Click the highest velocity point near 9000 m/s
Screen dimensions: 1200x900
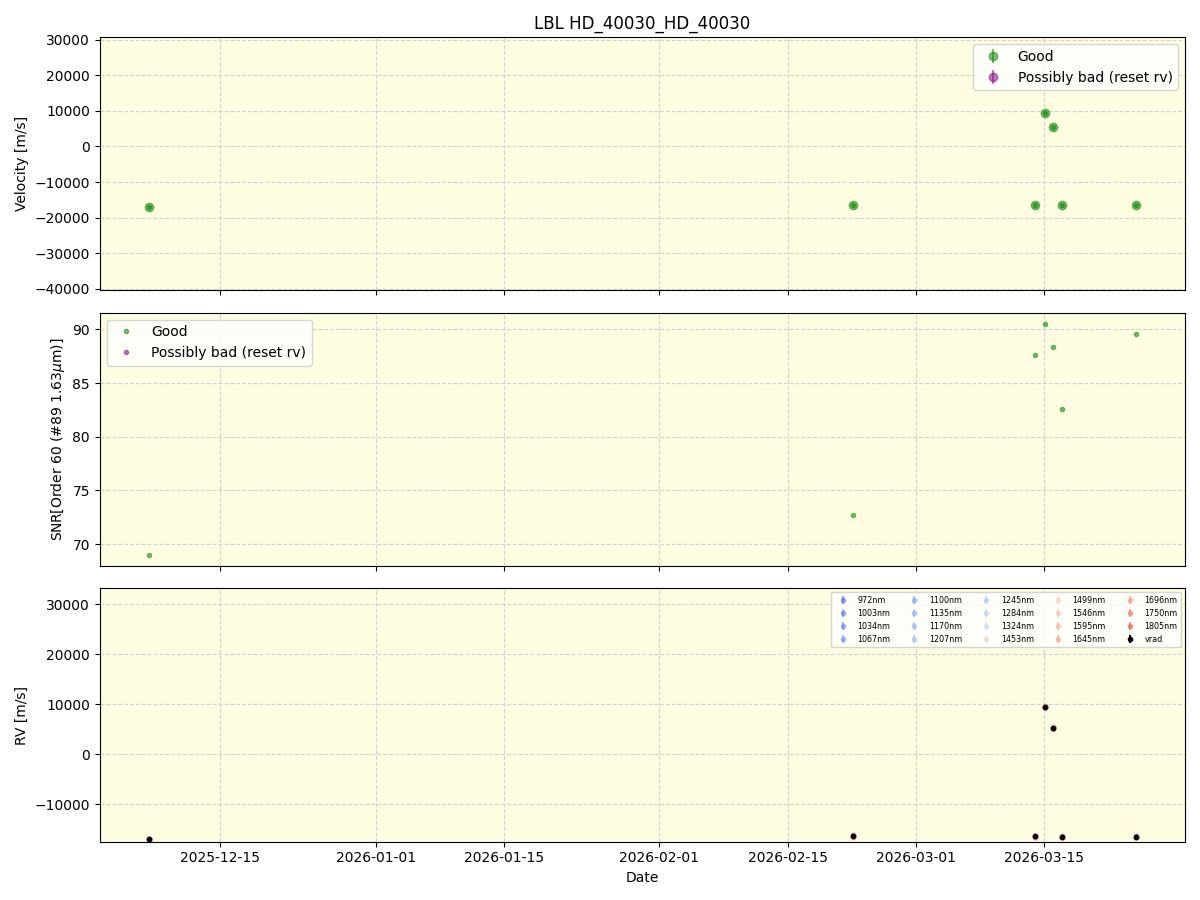tap(1045, 113)
